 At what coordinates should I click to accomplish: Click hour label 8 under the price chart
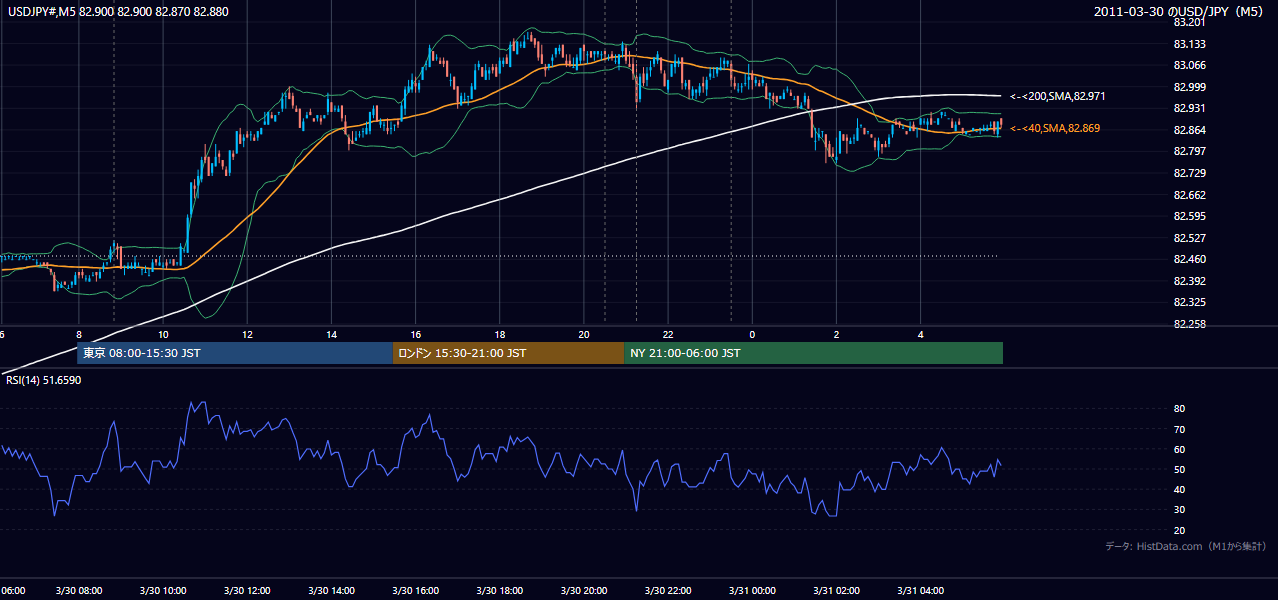[78, 335]
